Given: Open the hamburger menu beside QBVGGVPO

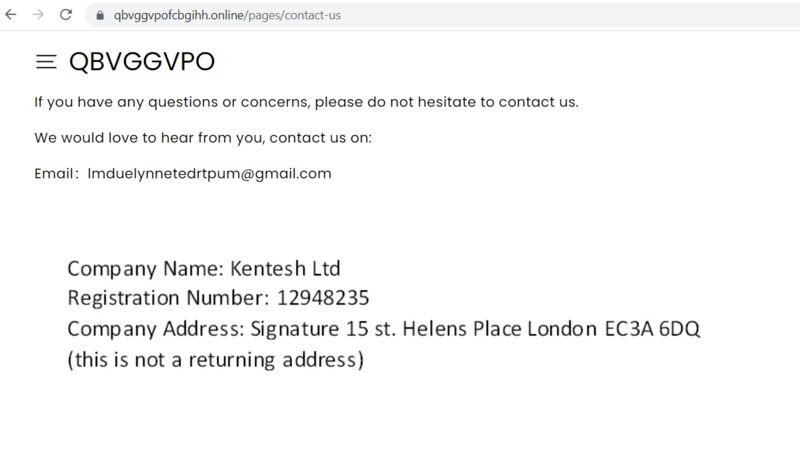Looking at the screenshot, I should tap(46, 62).
